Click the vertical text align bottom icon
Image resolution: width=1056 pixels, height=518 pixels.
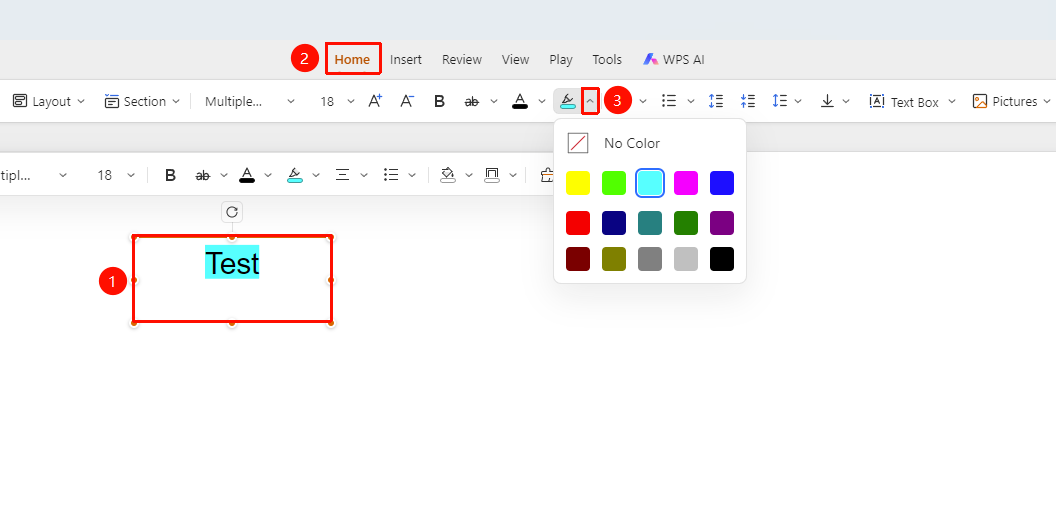pos(827,101)
